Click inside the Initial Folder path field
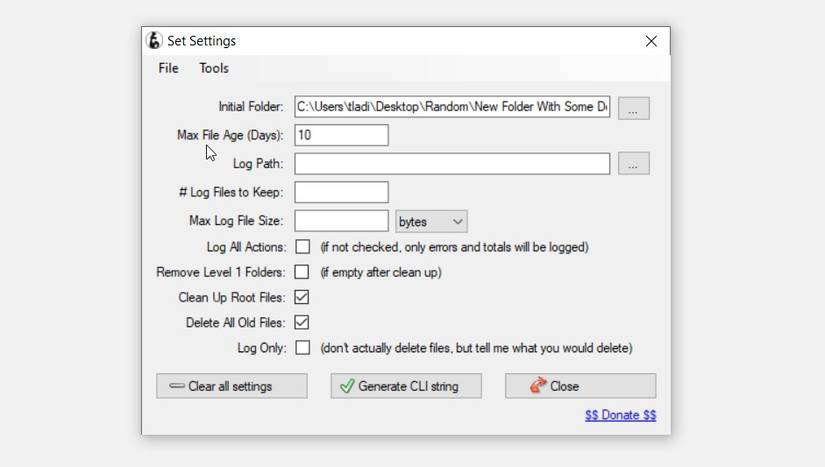Image resolution: width=825 pixels, height=467 pixels. pos(452,107)
